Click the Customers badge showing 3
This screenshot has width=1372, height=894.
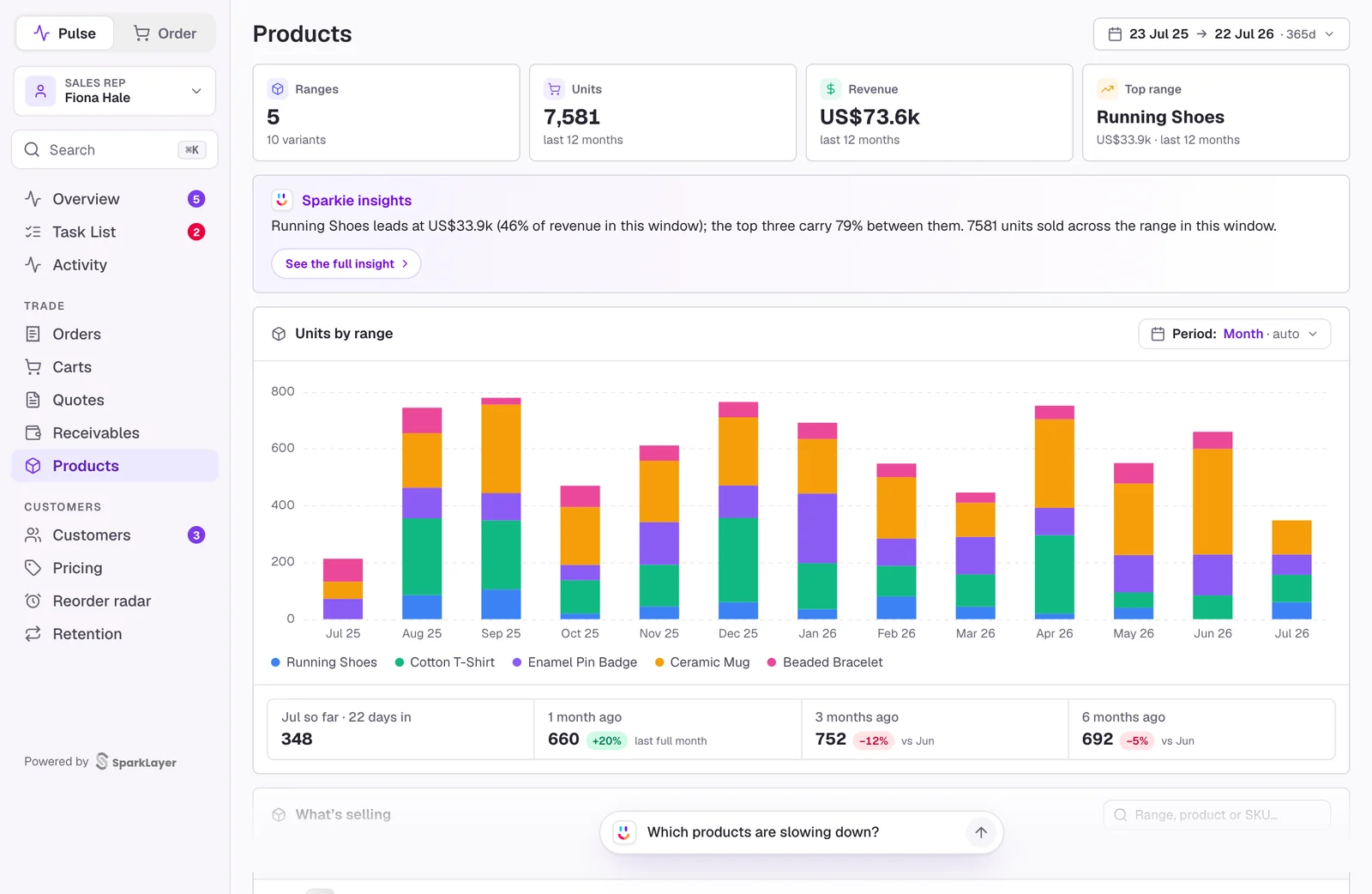(196, 535)
